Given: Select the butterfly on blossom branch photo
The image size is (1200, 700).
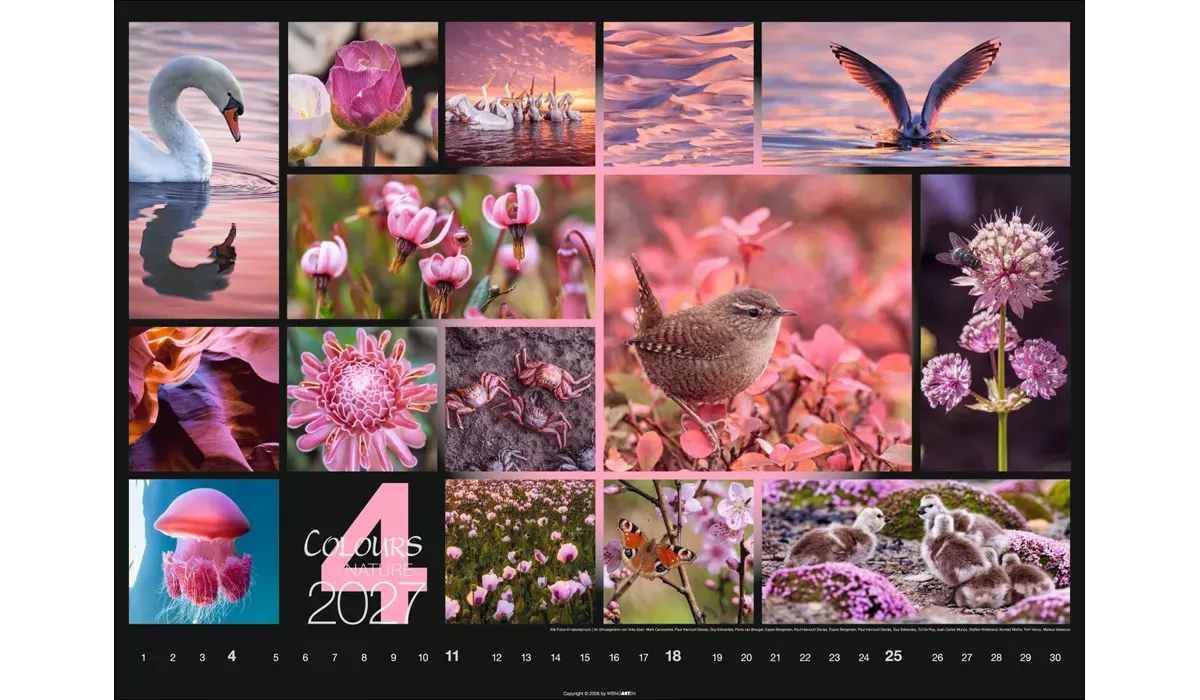Looking at the screenshot, I should pos(679,552).
